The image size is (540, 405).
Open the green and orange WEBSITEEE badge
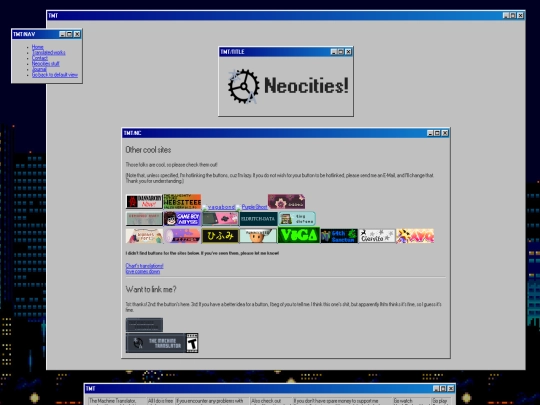(x=182, y=201)
